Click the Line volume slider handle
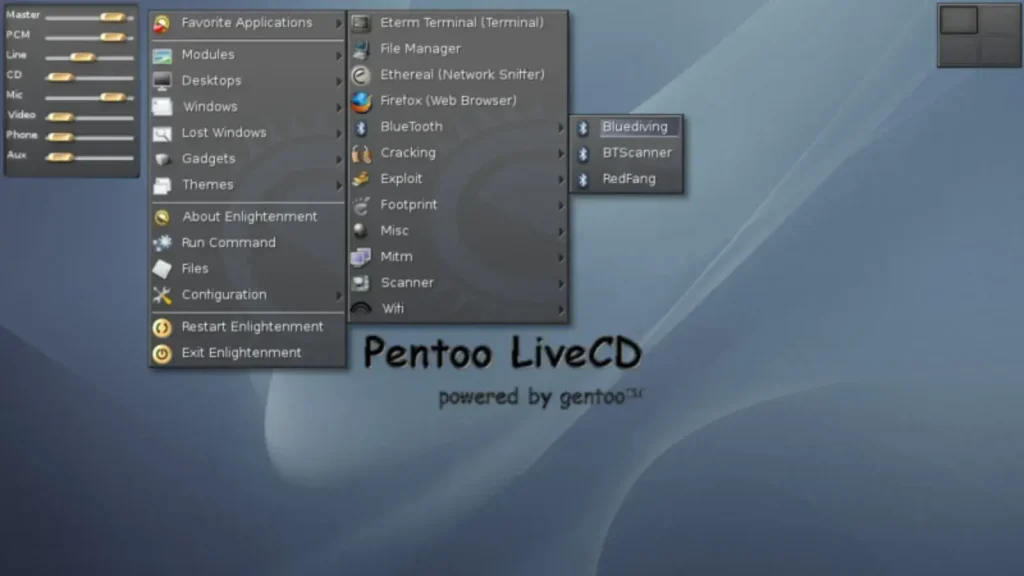This screenshot has height=576, width=1024. coord(83,57)
